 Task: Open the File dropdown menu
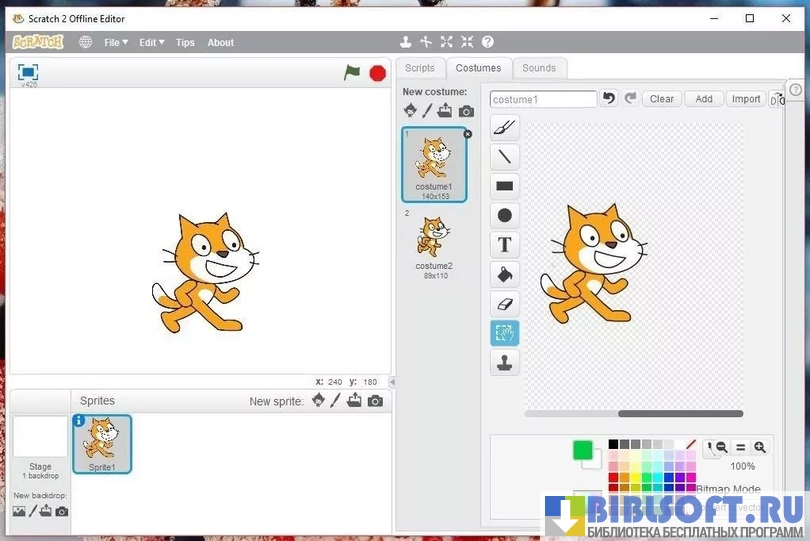[115, 43]
